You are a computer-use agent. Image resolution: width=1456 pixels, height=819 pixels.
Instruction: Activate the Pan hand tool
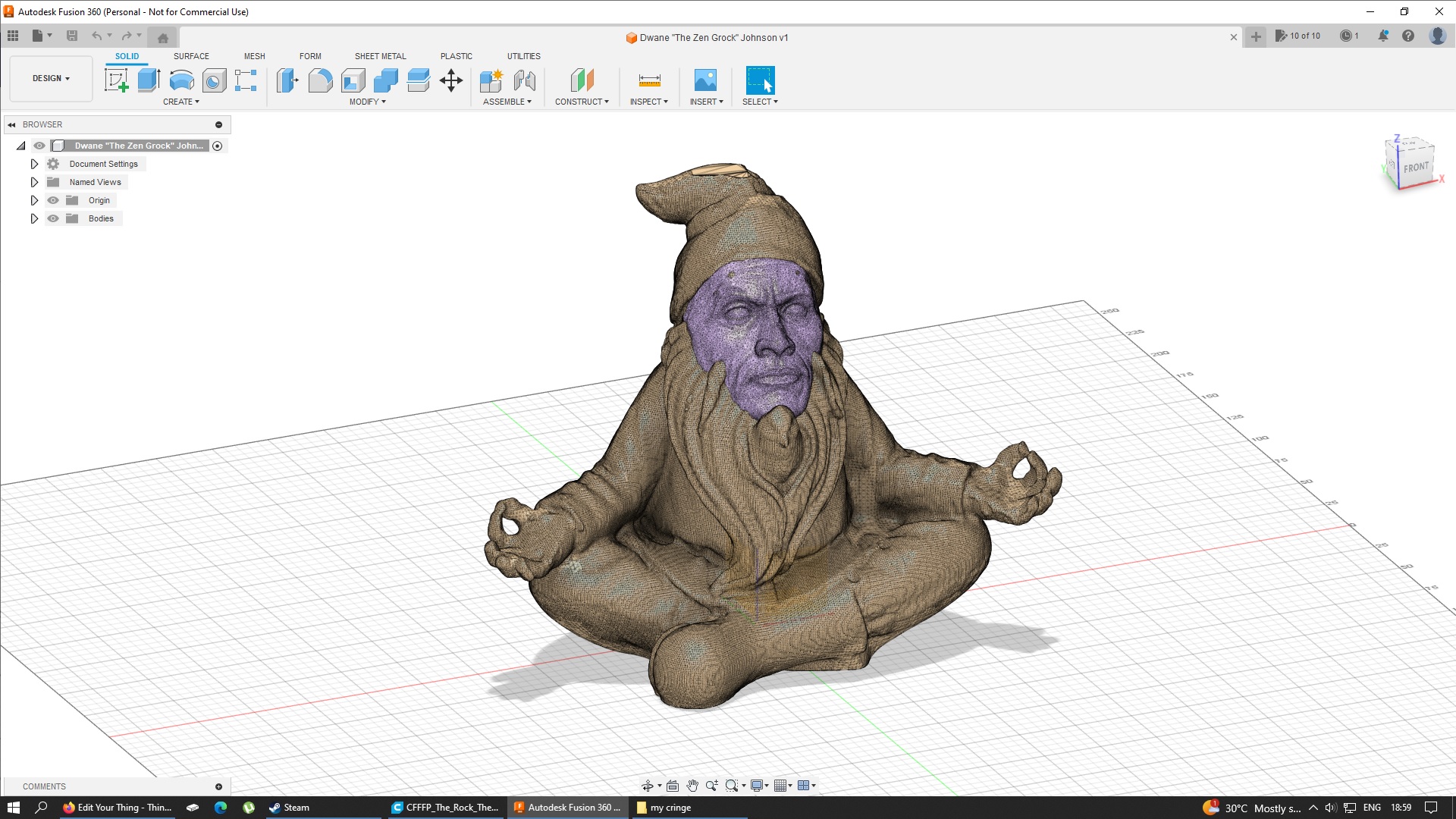(x=692, y=786)
